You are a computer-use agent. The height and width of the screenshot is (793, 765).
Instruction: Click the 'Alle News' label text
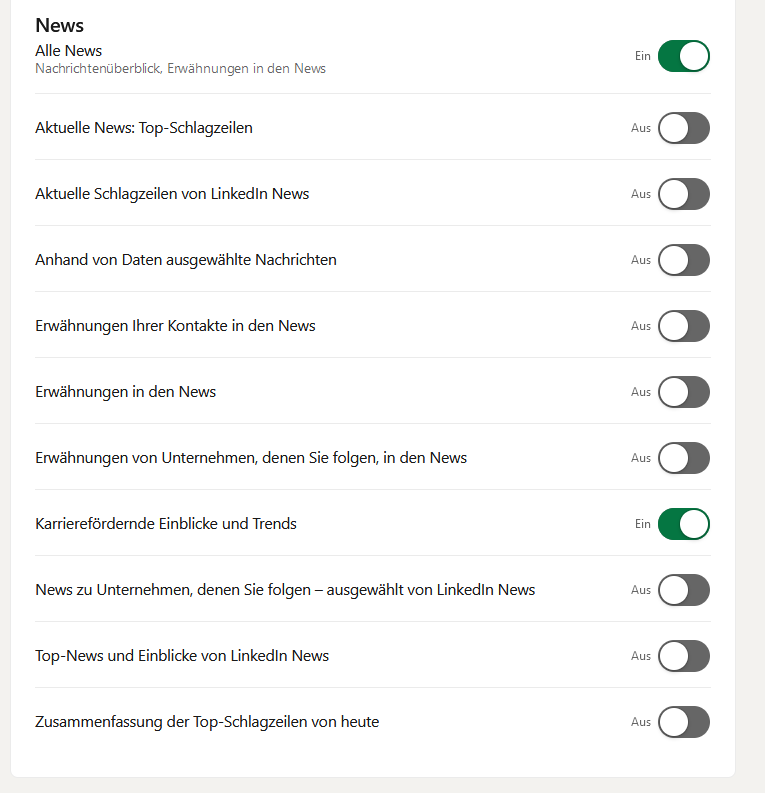point(68,50)
